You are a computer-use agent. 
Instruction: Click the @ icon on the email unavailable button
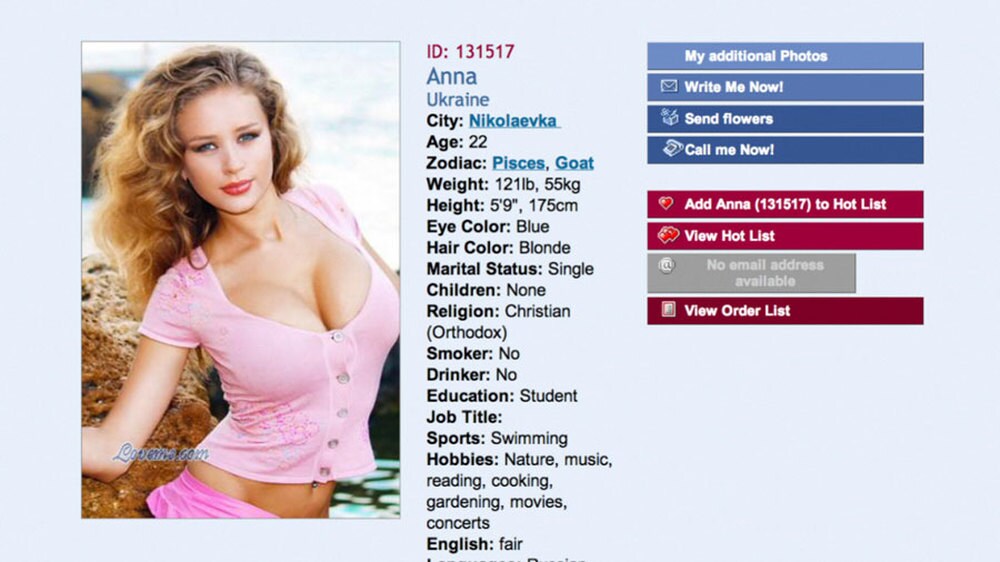(666, 265)
